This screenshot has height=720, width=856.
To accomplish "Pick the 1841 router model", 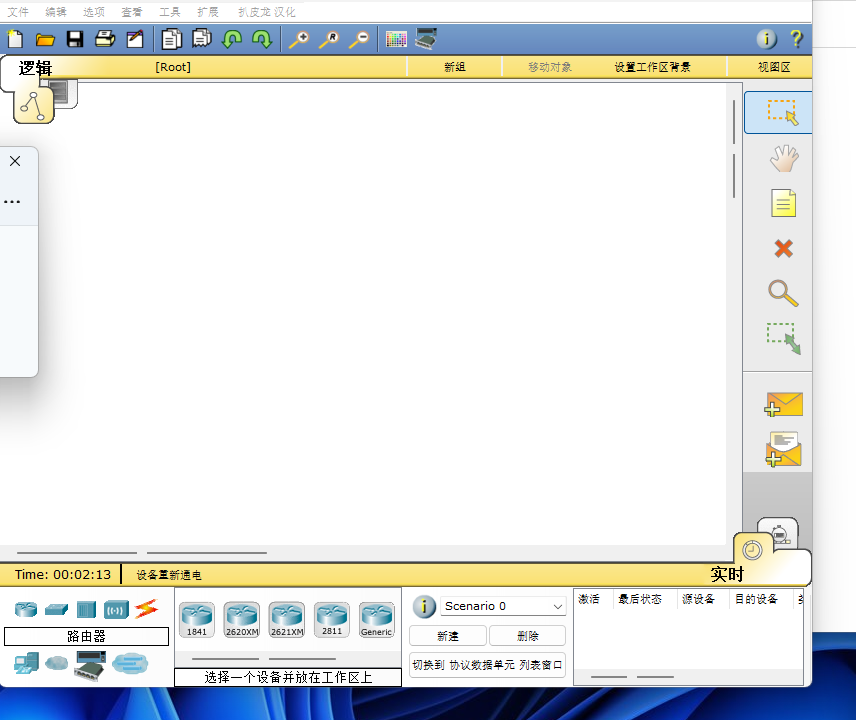I will click(x=197, y=620).
